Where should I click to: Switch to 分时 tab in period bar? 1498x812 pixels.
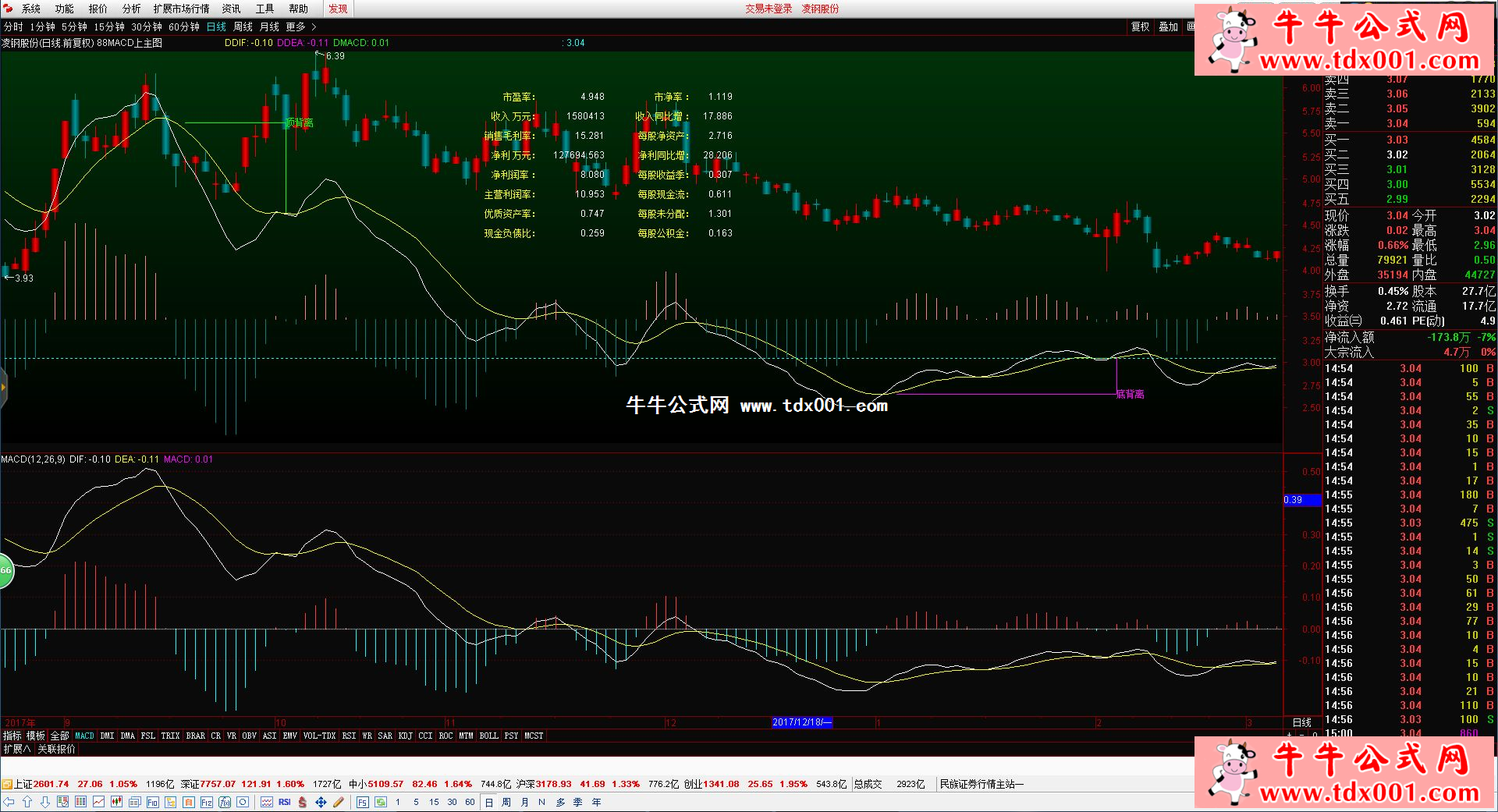pyautogui.click(x=13, y=27)
